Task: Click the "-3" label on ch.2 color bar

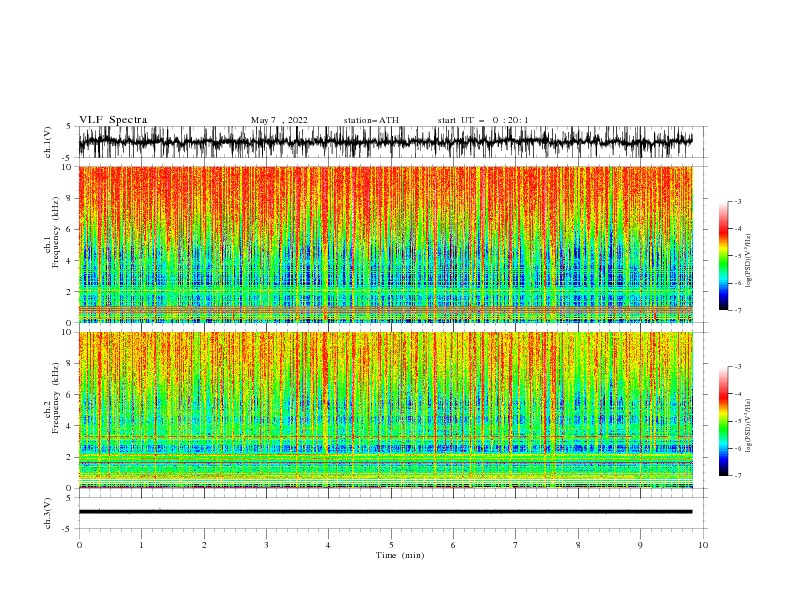Action: [737, 367]
